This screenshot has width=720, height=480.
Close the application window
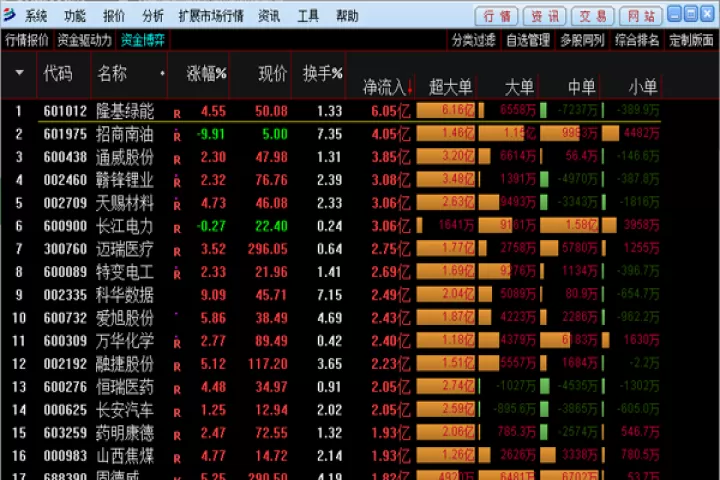point(708,14)
